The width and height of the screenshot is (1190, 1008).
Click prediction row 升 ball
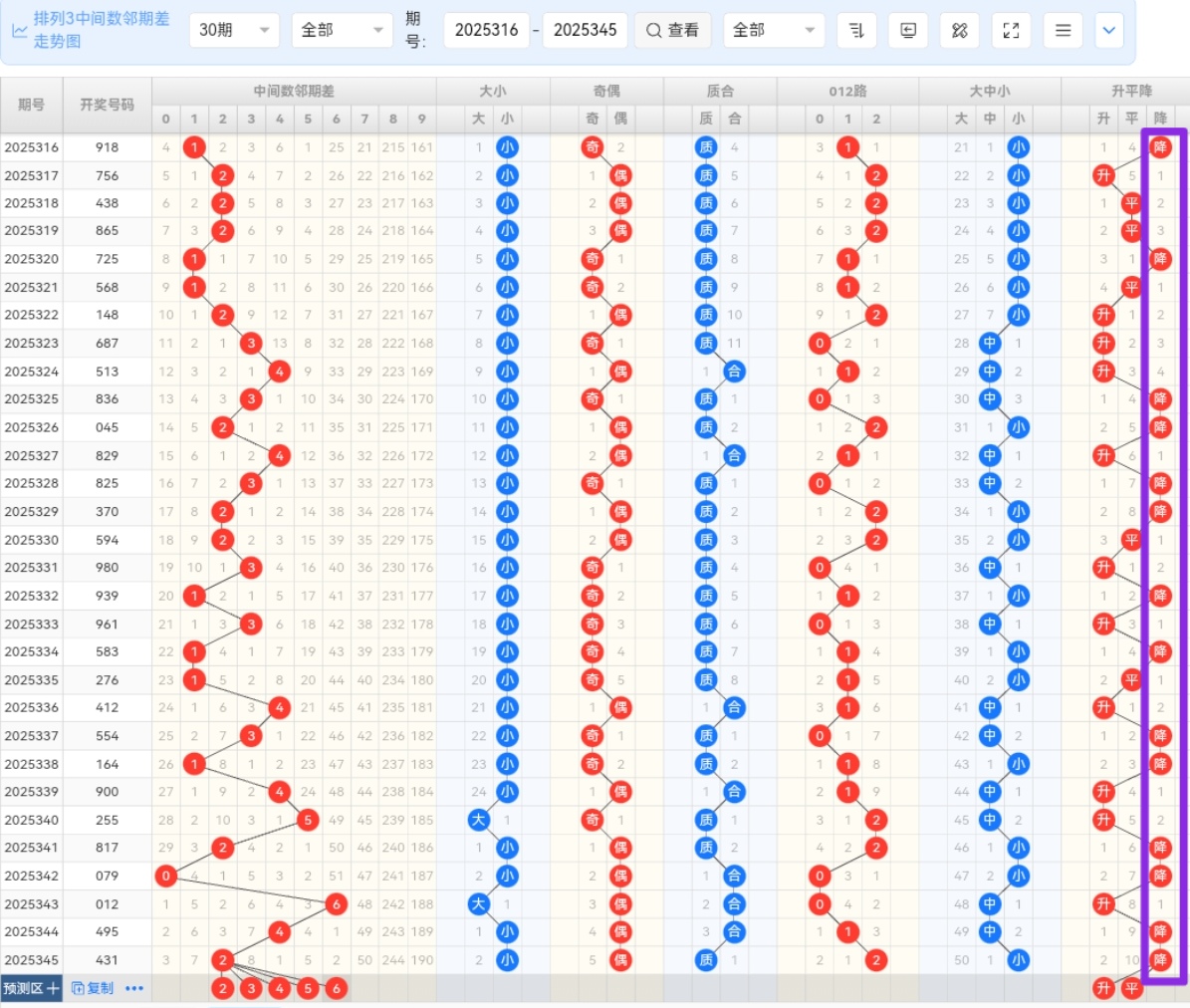pyautogui.click(x=1103, y=988)
